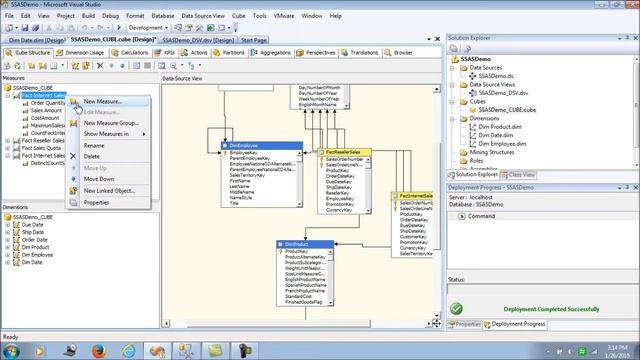Select Properties in the context menu

(108, 202)
